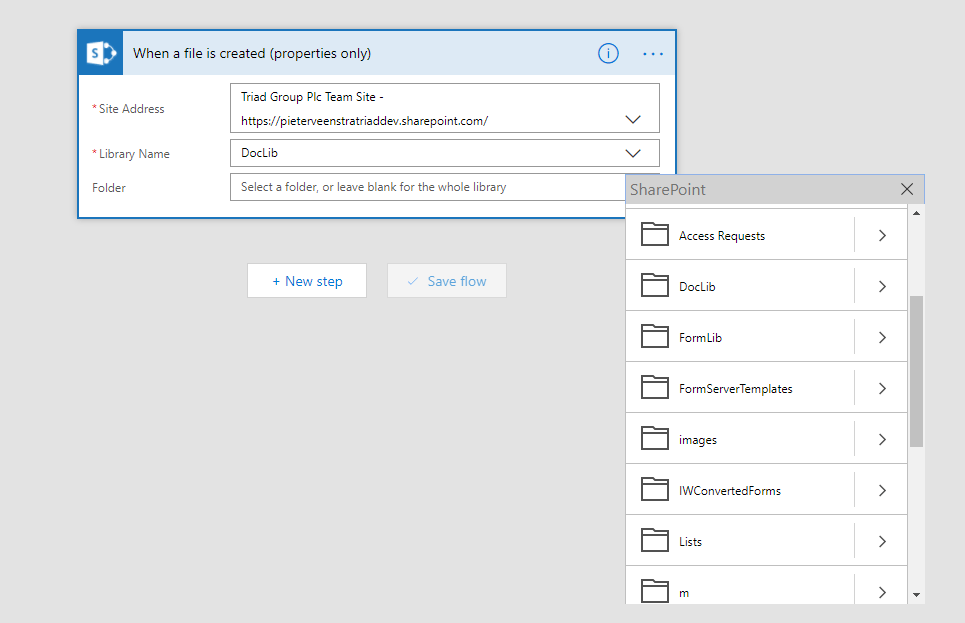Click the picker scrollbar thumb

(916, 371)
